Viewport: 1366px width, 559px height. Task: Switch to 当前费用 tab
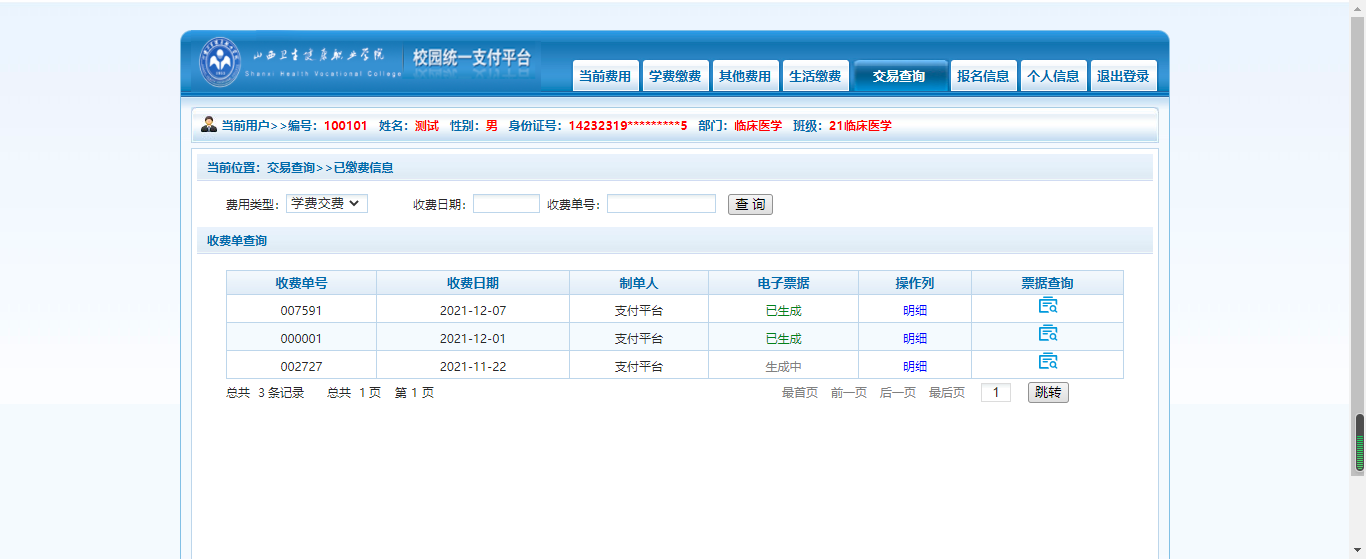(x=605, y=76)
